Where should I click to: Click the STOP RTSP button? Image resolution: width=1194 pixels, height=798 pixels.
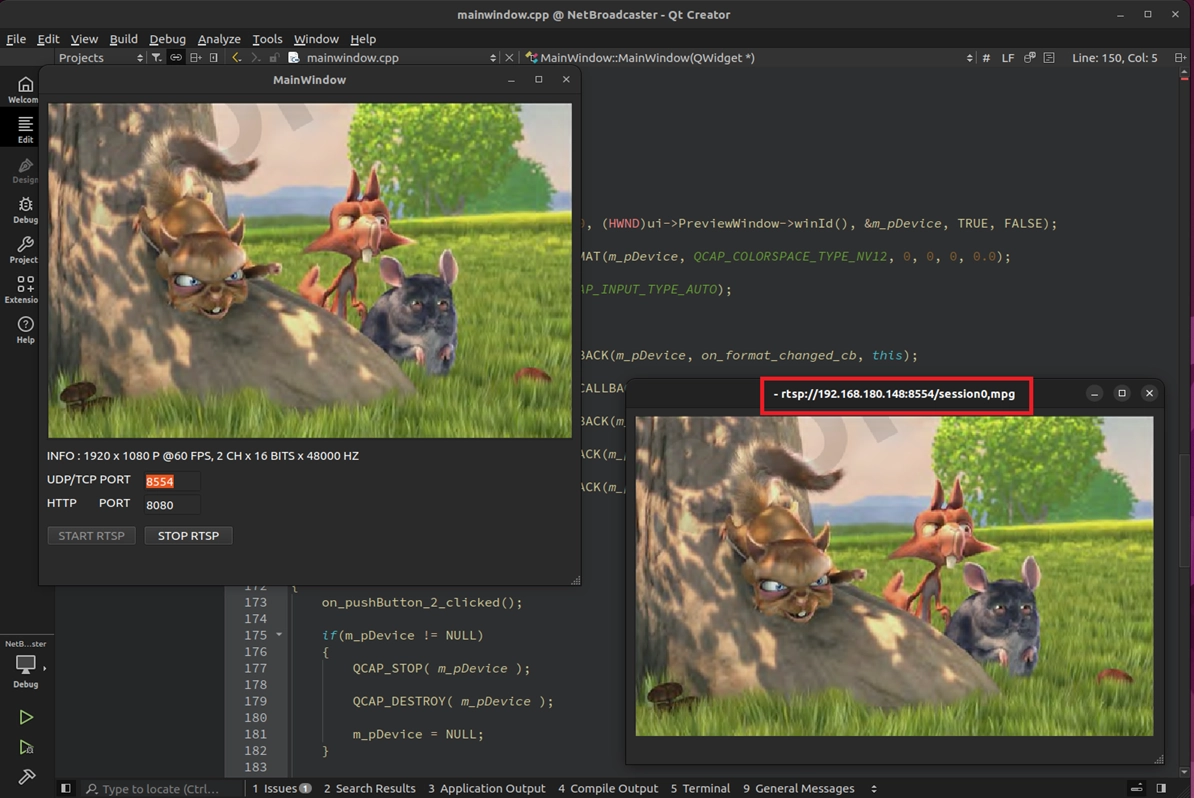coord(188,535)
